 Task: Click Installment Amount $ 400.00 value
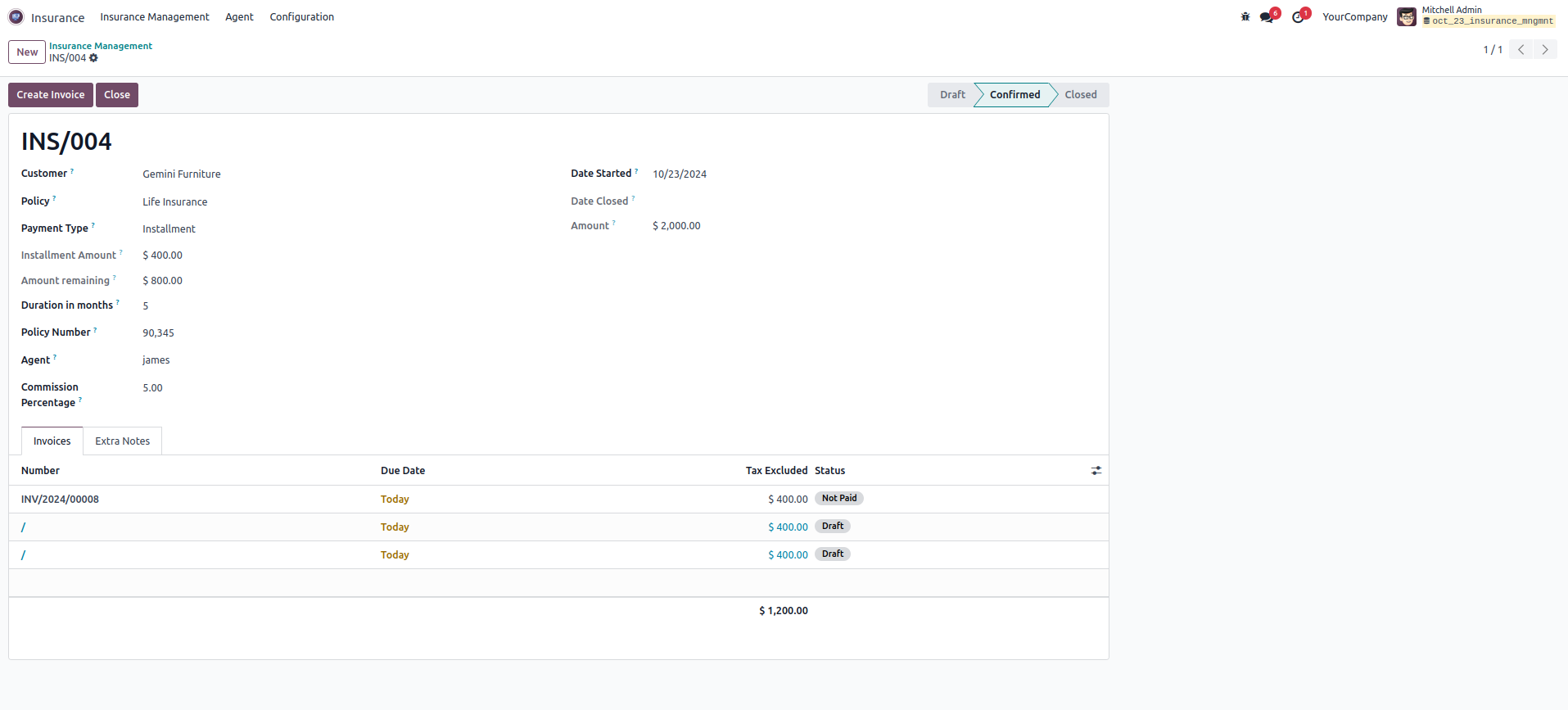click(x=162, y=256)
